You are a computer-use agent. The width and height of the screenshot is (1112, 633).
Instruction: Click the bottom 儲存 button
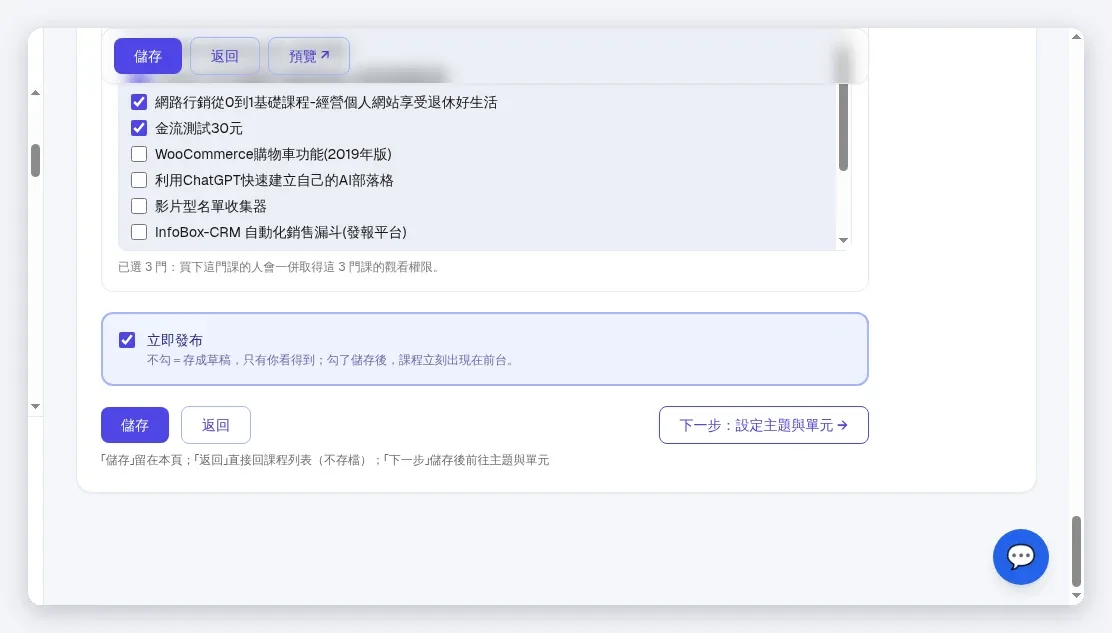tap(135, 425)
